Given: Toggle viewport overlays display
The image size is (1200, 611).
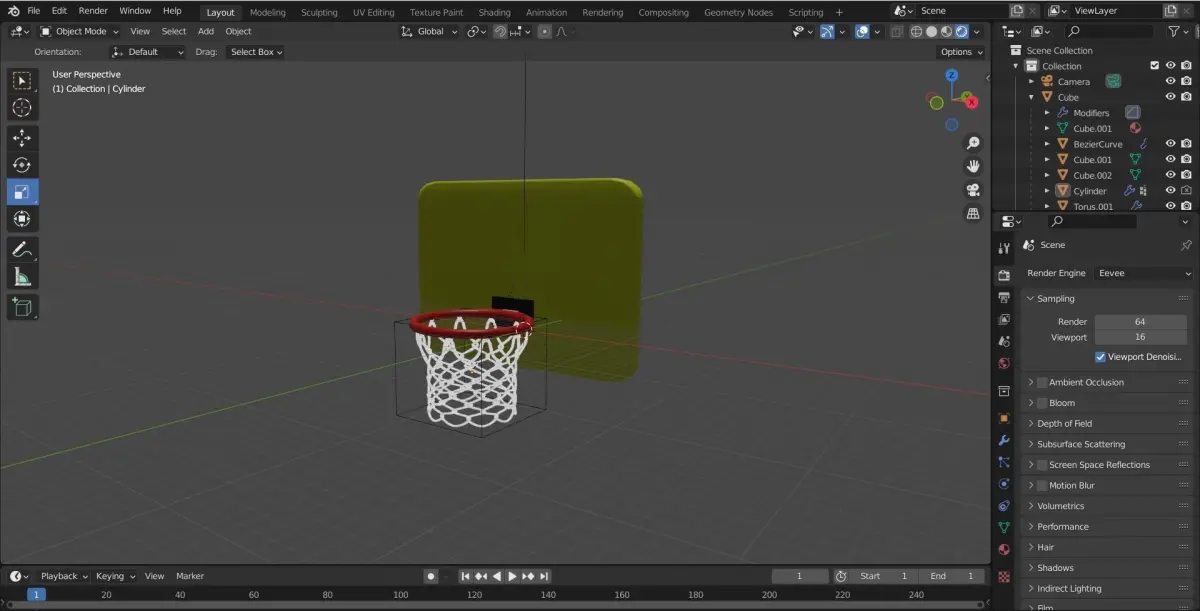Looking at the screenshot, I should tap(861, 31).
